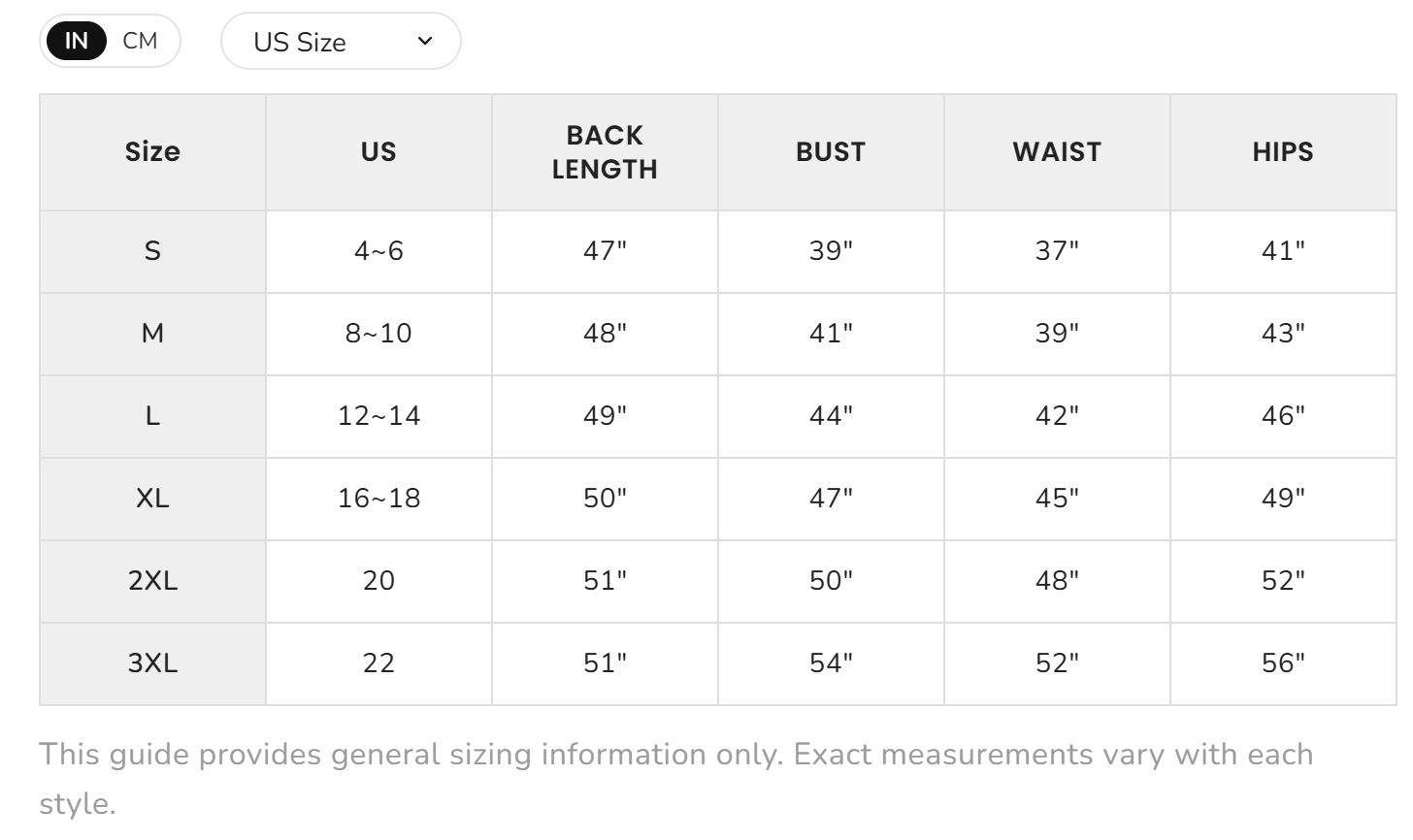
Task: Click the BUST column header
Action: [831, 151]
